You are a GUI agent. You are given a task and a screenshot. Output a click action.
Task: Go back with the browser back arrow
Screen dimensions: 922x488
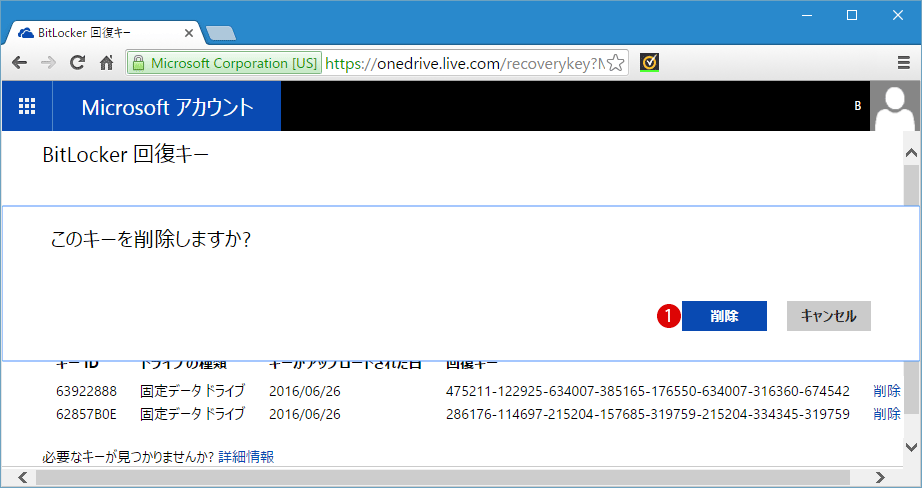coord(19,62)
